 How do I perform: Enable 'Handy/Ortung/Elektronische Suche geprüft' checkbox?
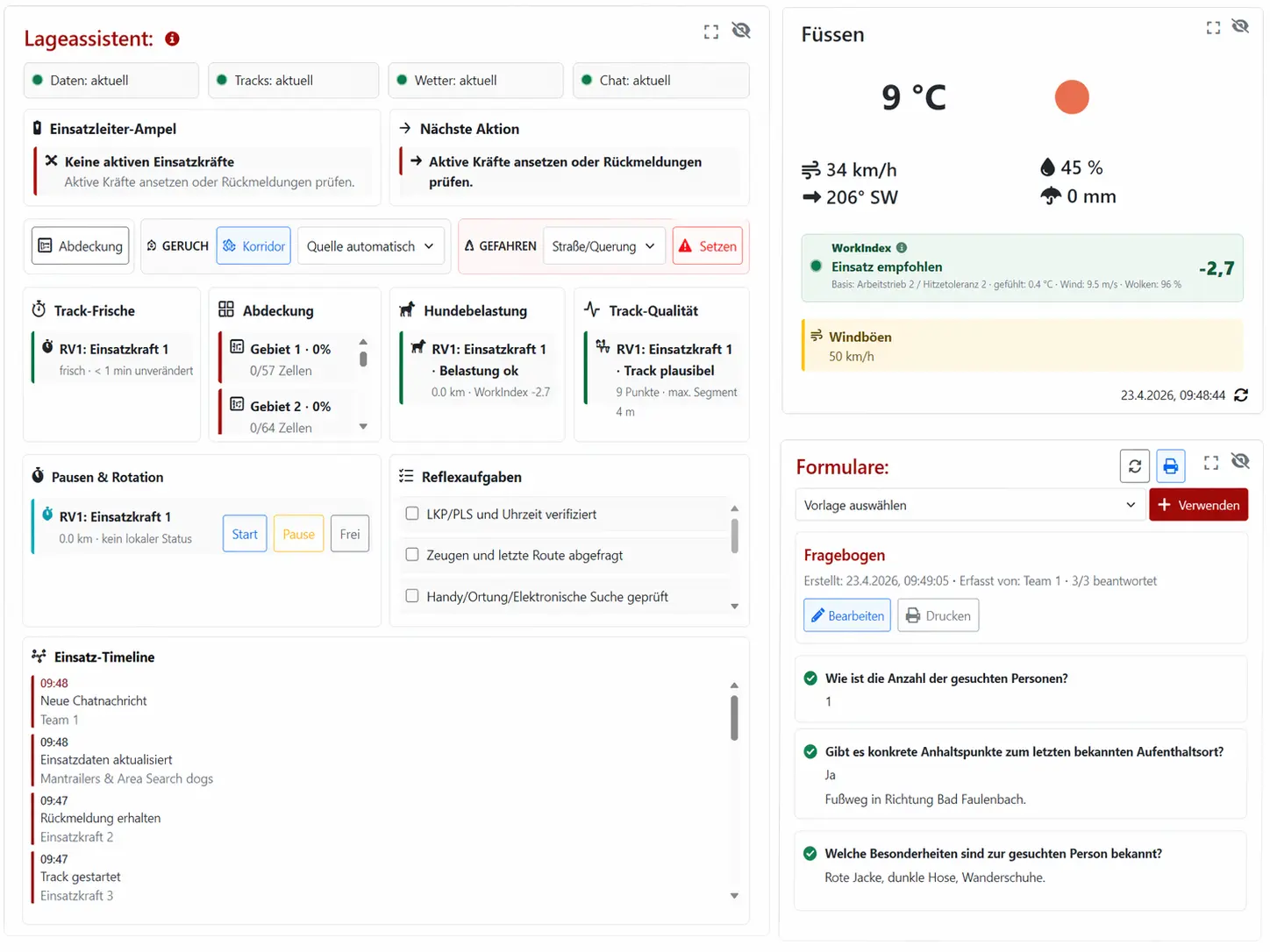tap(412, 596)
